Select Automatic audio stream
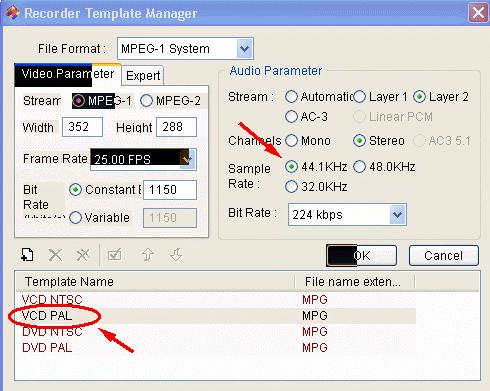 (x=291, y=97)
